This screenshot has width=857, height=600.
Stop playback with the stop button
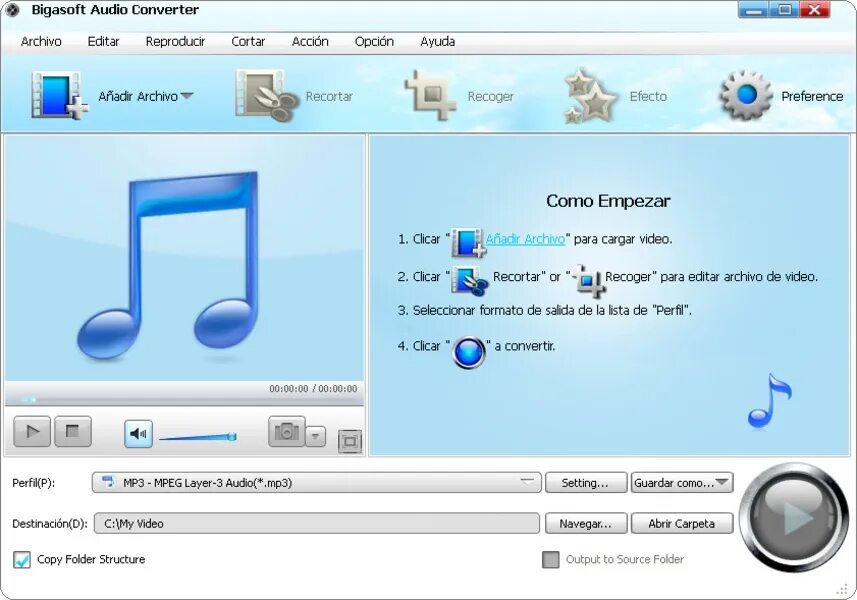pos(73,432)
